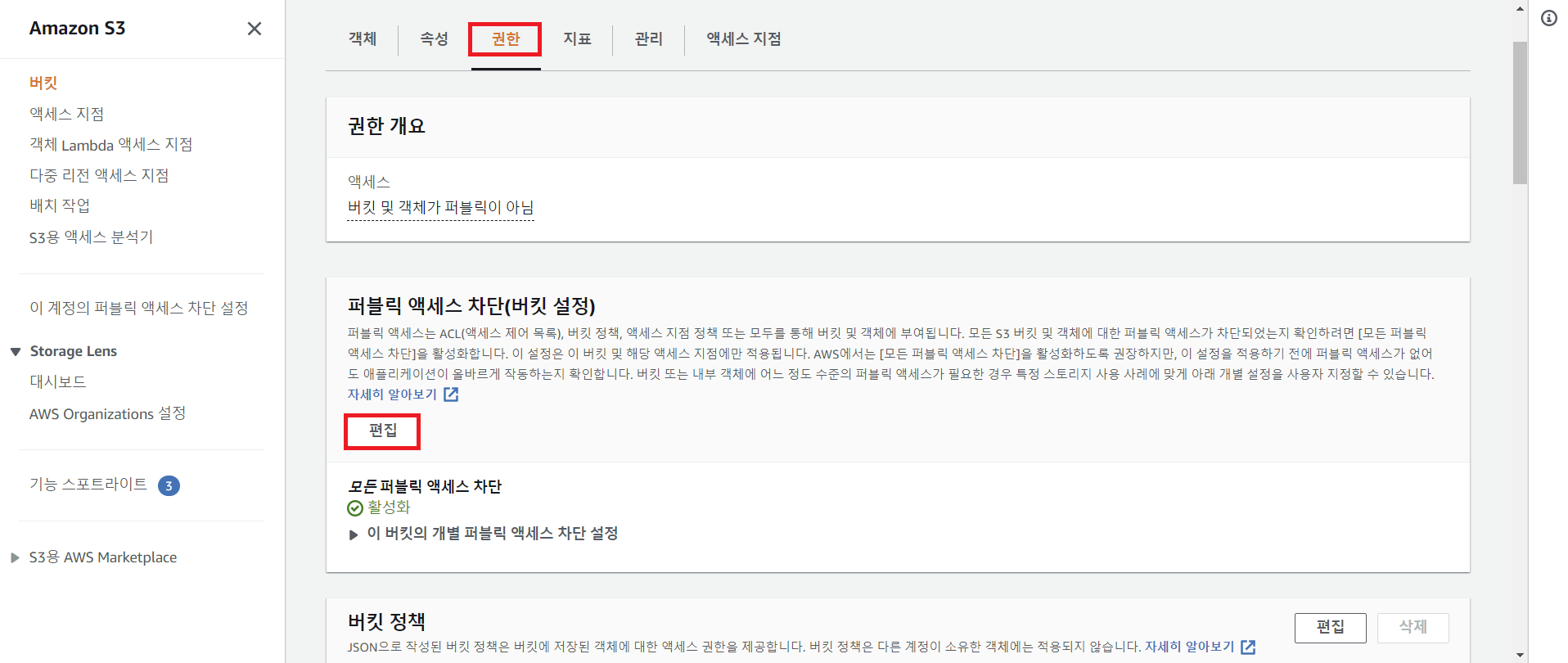Open the external link icon beside 자세히 알아보기 under 퍼블릭 액세스 차단
This screenshot has width=1568, height=663.
(x=451, y=395)
